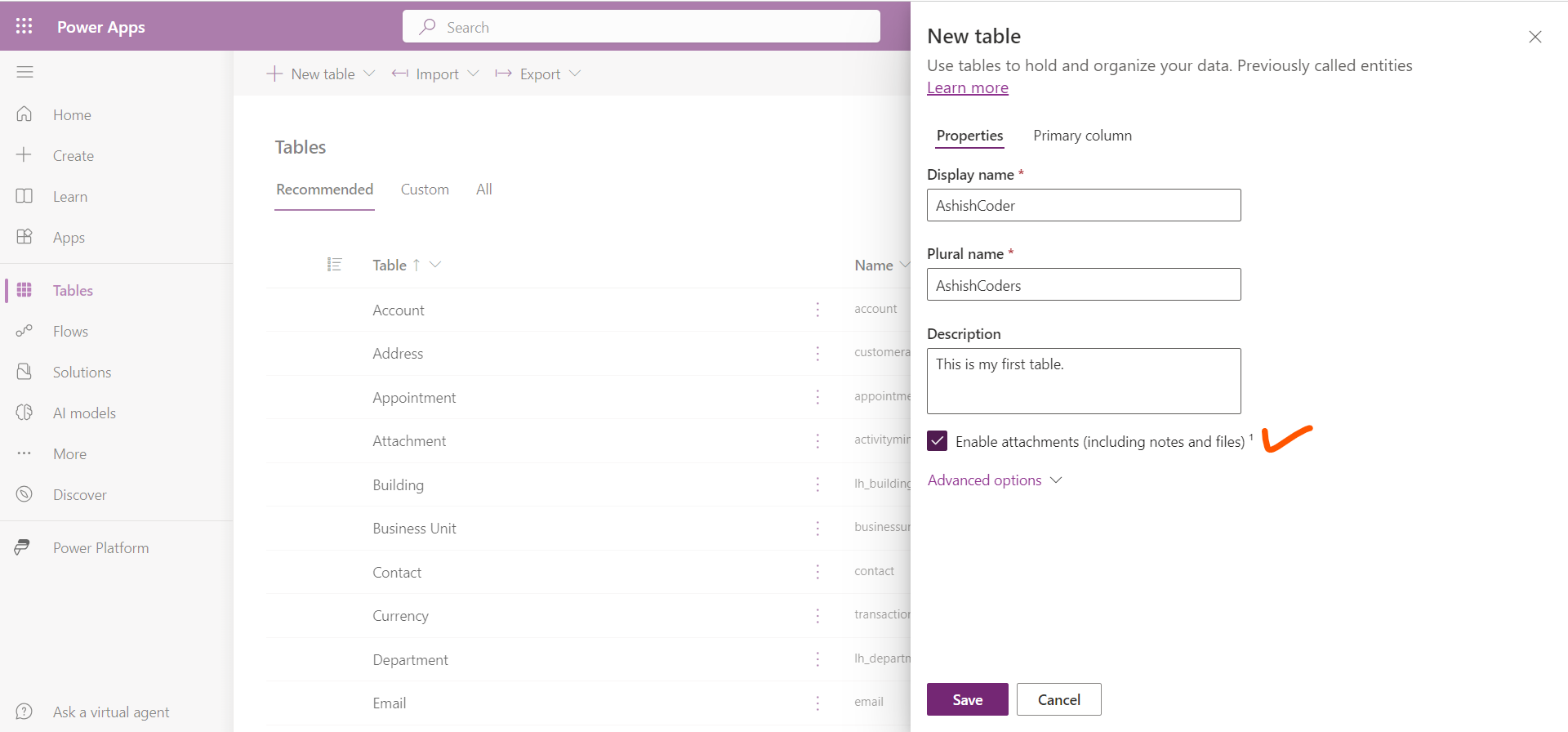This screenshot has height=732, width=1568.
Task: Click the Save button
Action: (967, 699)
